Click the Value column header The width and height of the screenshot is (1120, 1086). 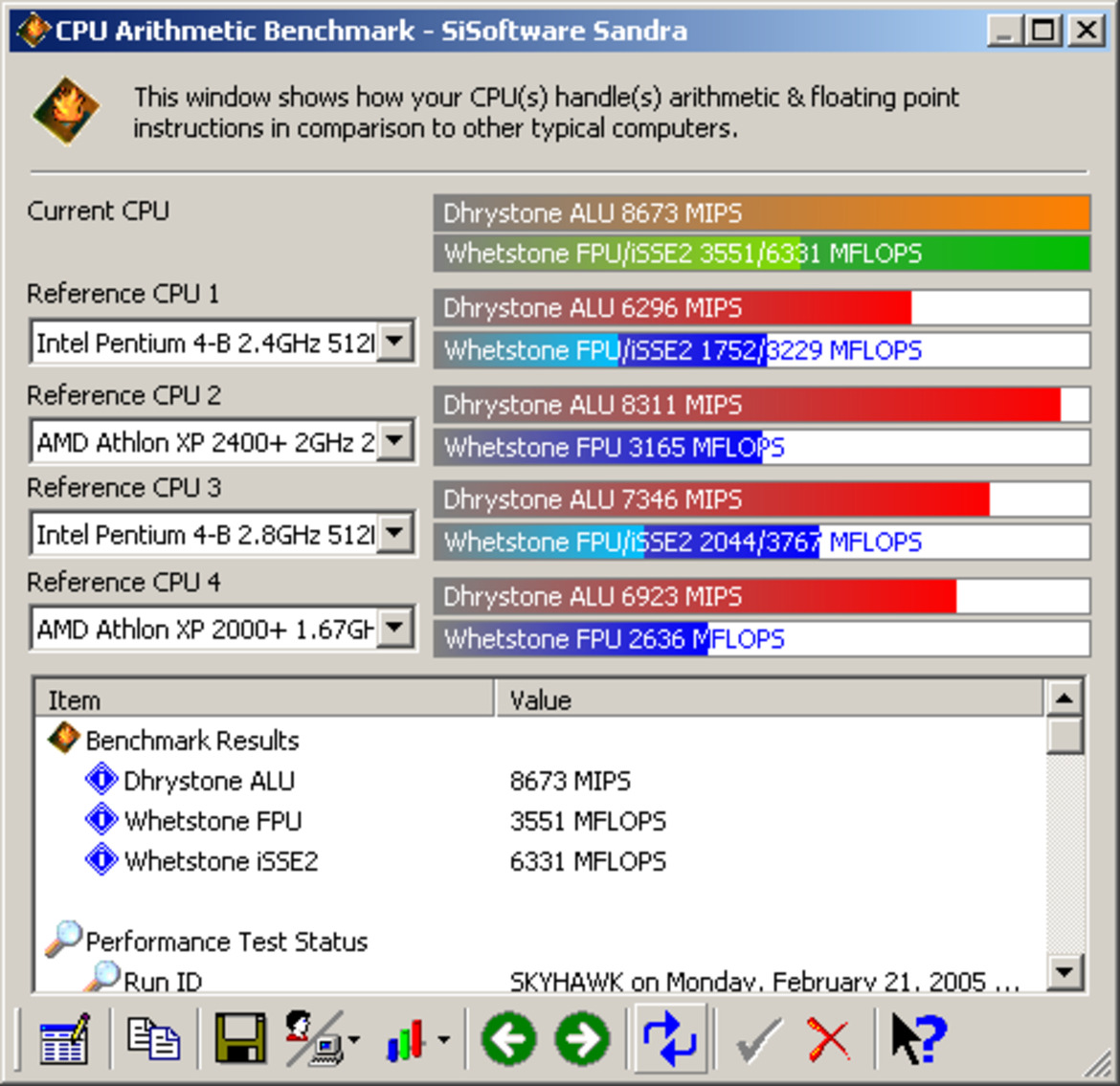tap(770, 698)
